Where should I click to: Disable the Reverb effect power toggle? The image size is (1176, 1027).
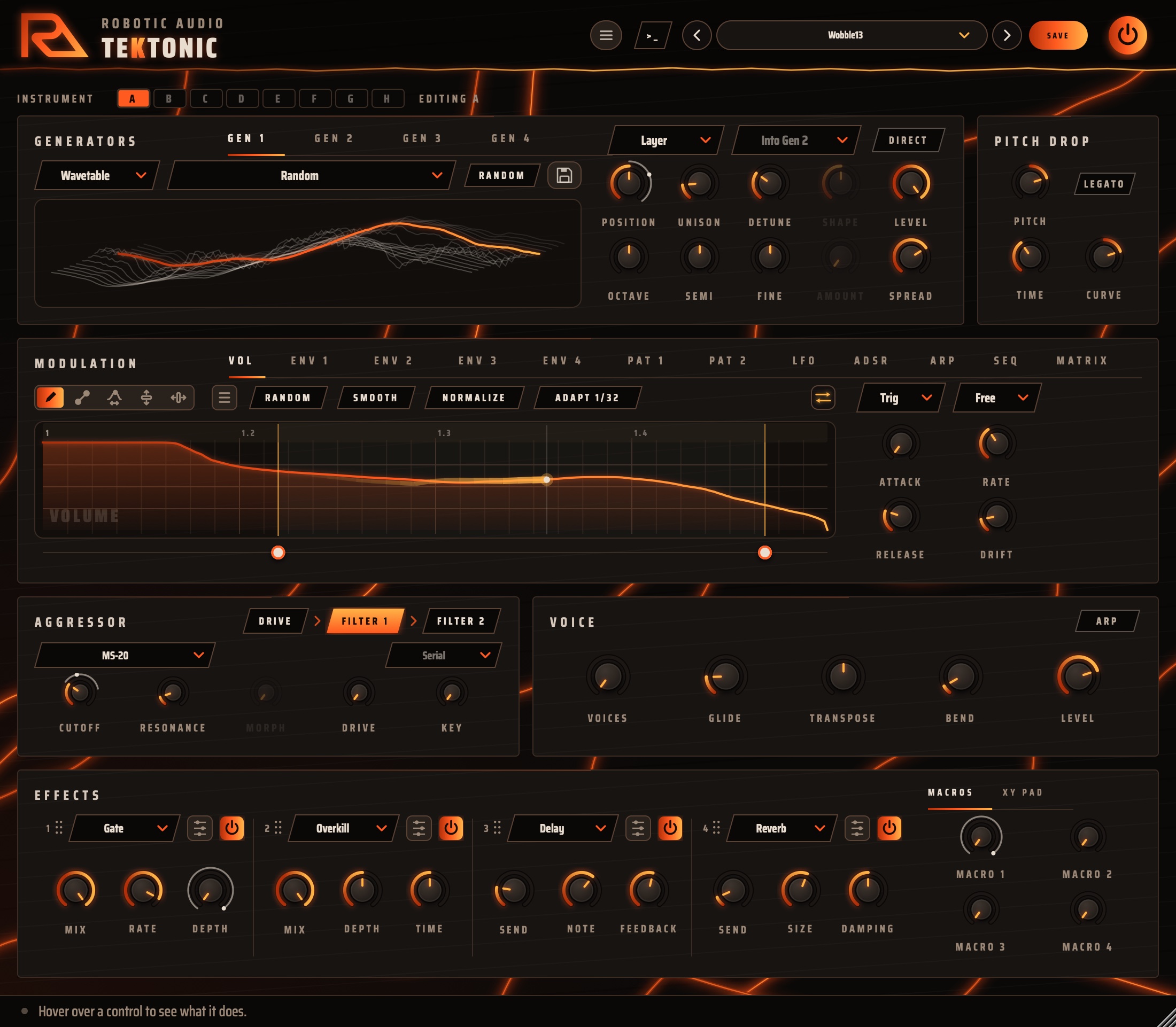tap(889, 828)
